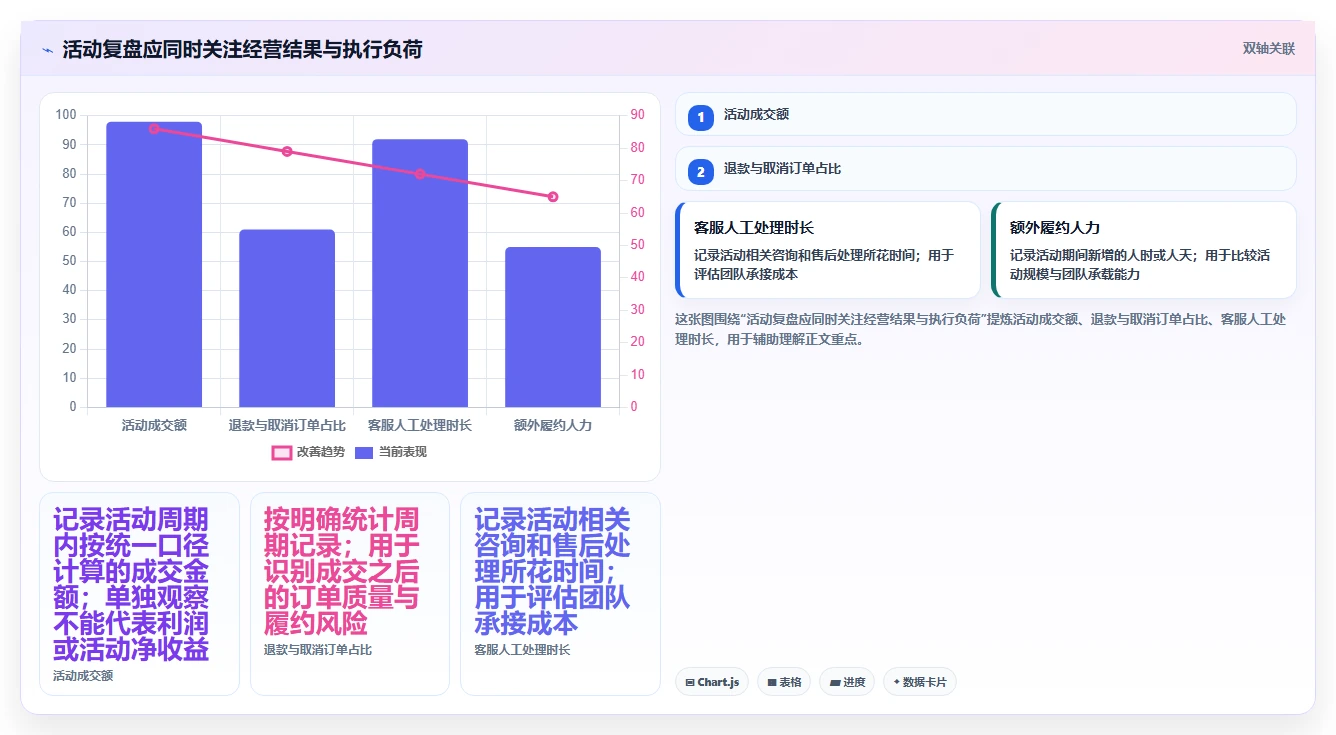This screenshot has height=735, width=1336.
Task: Click x-axis label 客服人工处理时长
Action: click(420, 425)
